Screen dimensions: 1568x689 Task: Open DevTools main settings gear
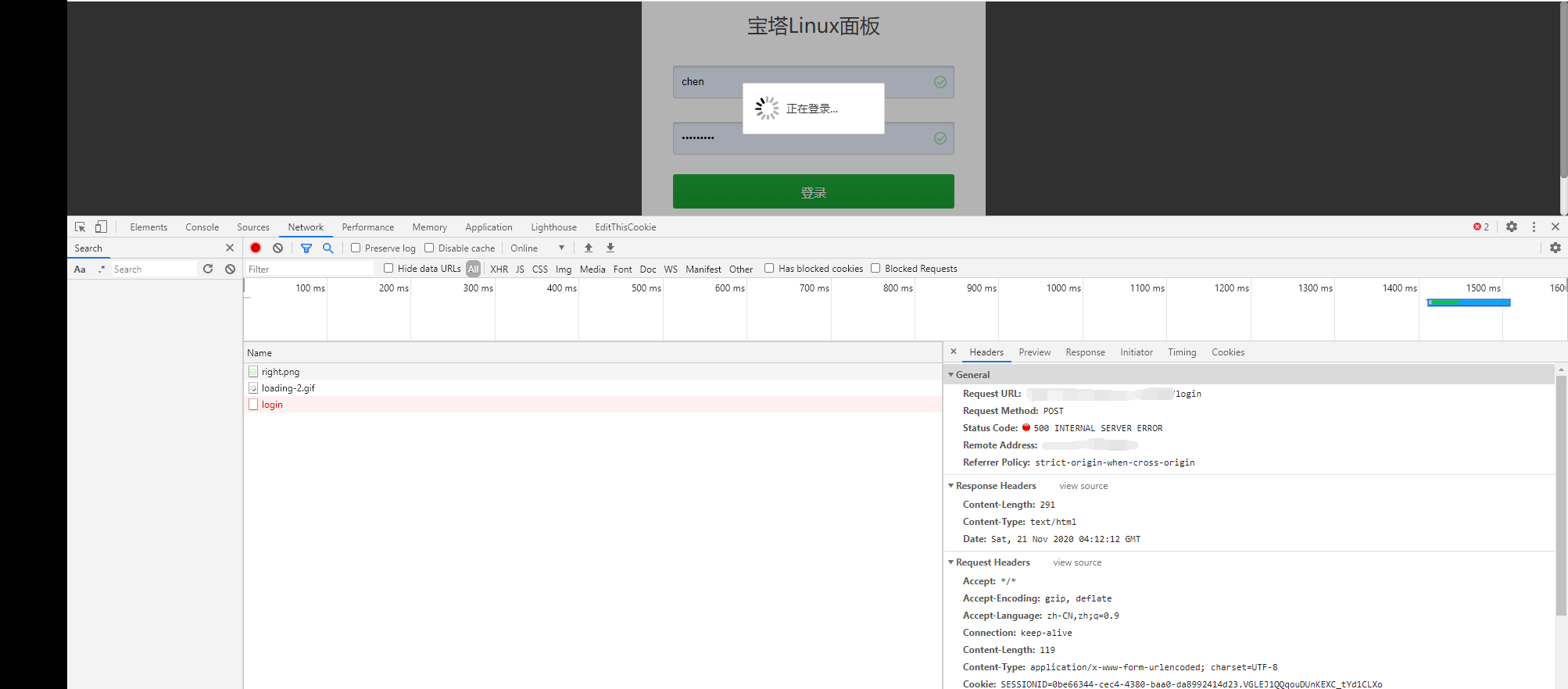[x=1512, y=227]
